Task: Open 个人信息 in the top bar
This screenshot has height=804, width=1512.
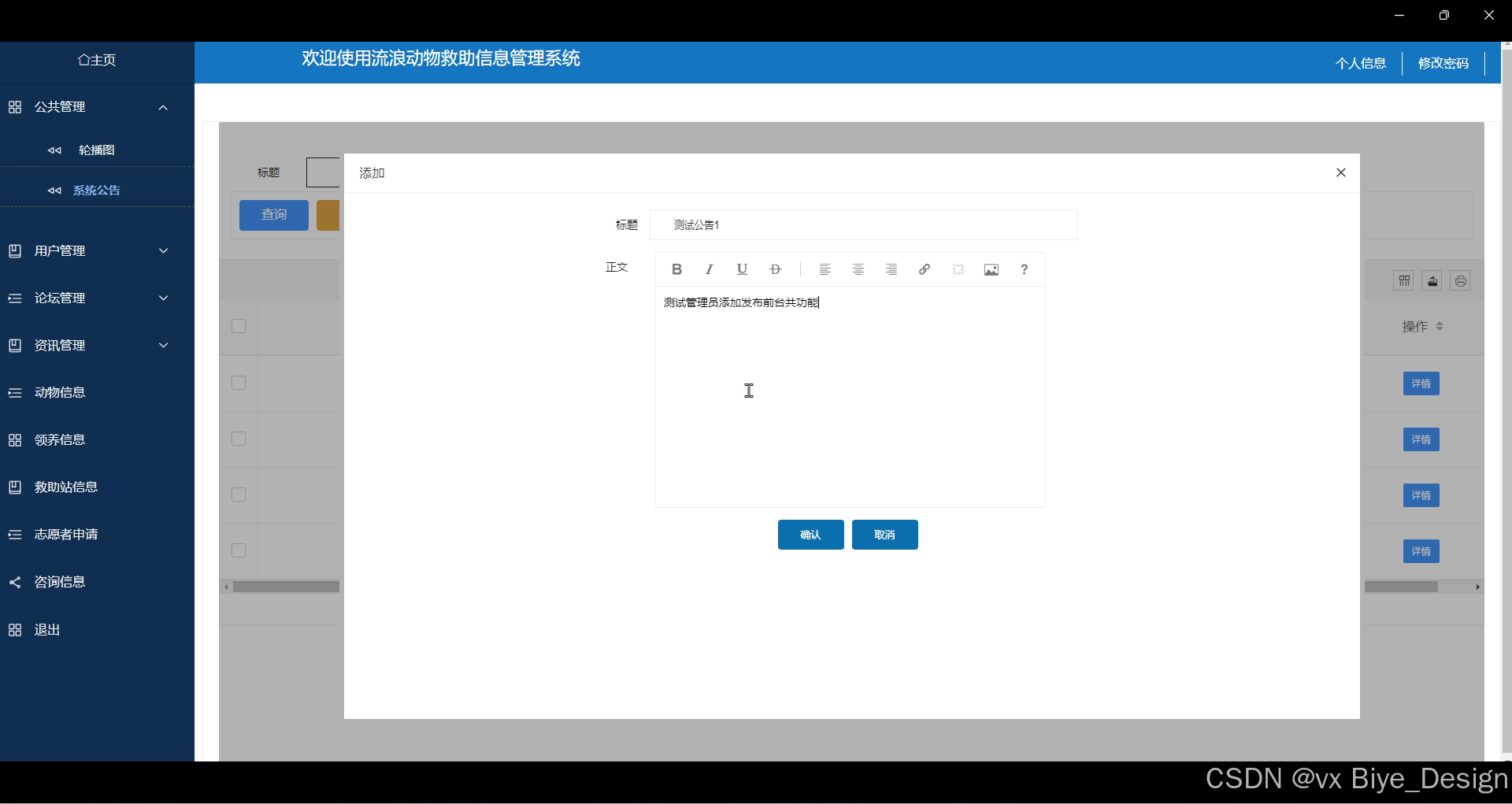Action: tap(1361, 63)
